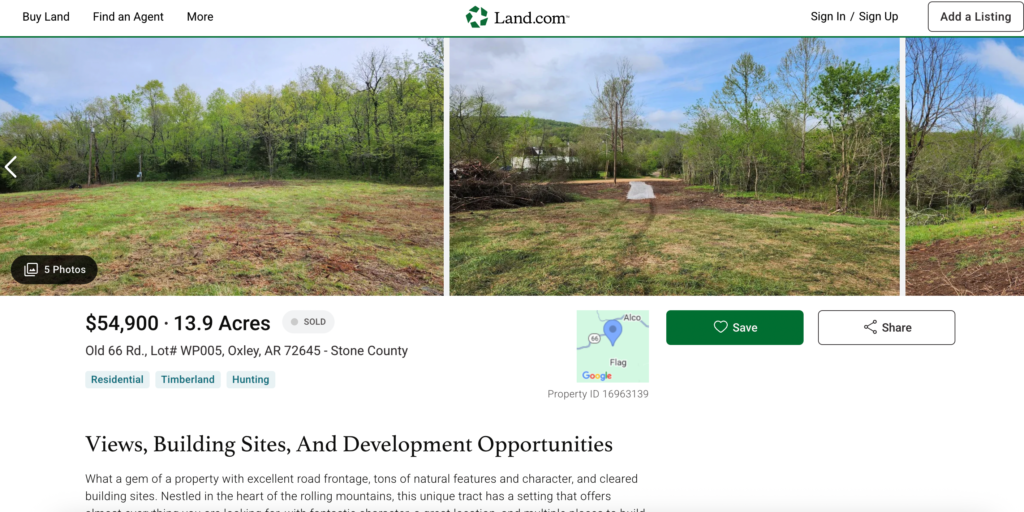Screen dimensions: 1024x512
Task: Click the Land.com logo icon
Action: (x=477, y=17)
